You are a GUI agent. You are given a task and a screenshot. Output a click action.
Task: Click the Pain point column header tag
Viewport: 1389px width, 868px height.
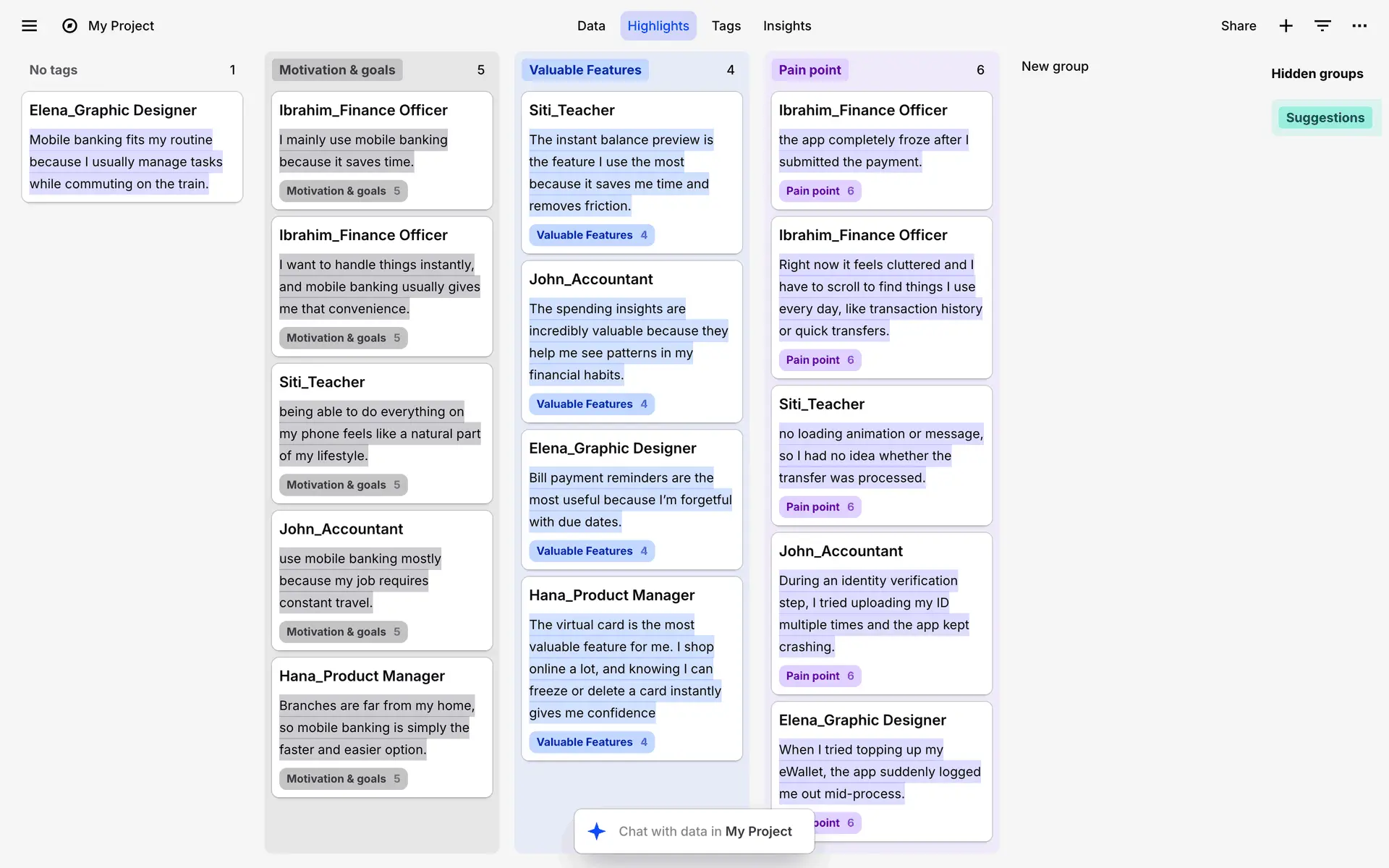click(x=809, y=70)
